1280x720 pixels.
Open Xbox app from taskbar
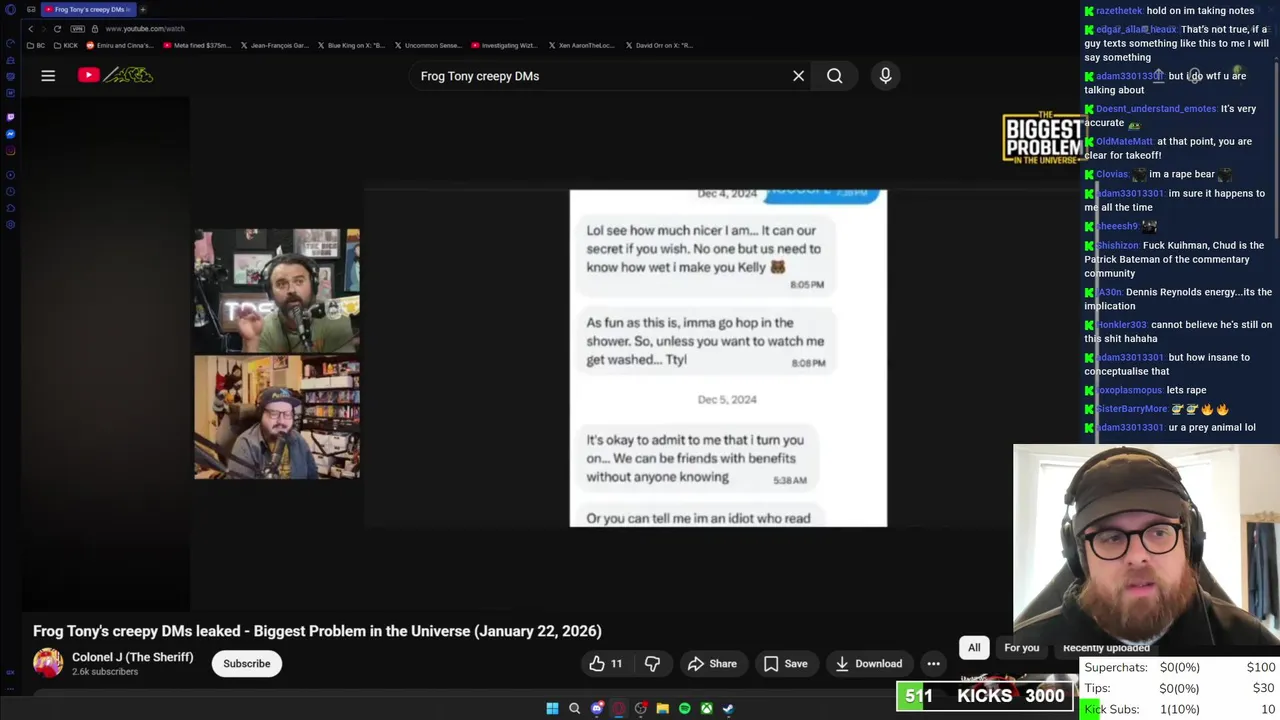(x=707, y=708)
